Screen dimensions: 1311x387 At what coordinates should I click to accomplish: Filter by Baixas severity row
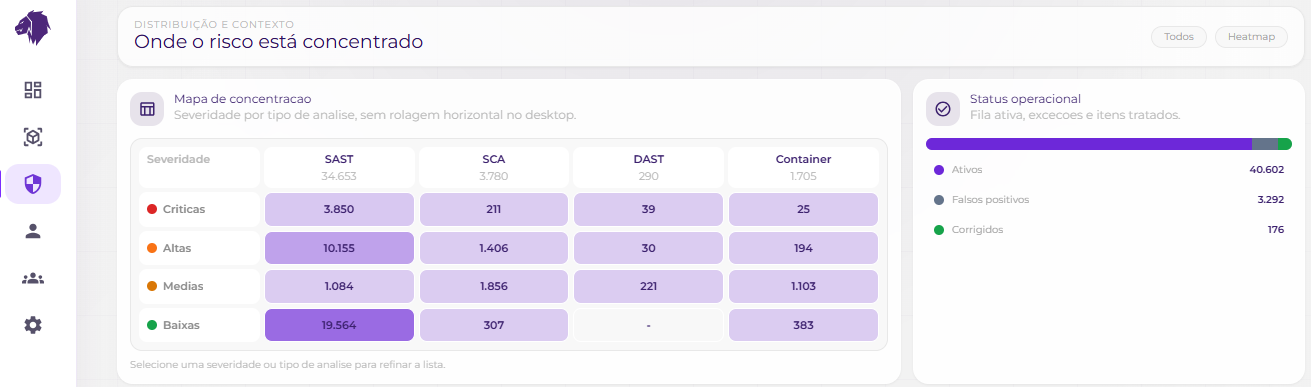tap(199, 325)
